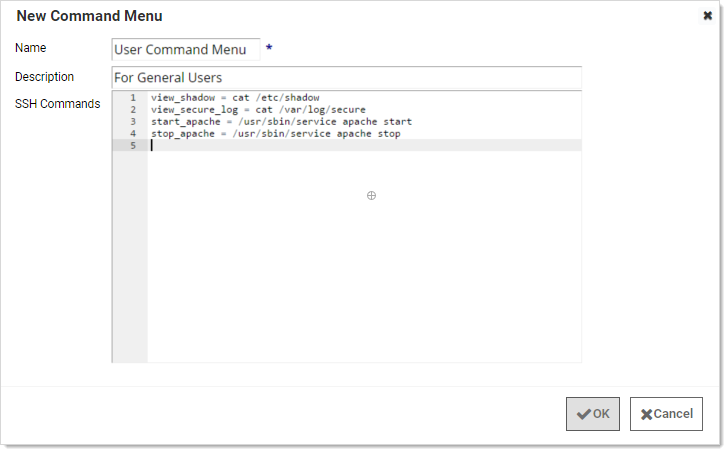Place cursor in the view_shadow command line
Viewport: 728px width, 453px height.
[235, 98]
